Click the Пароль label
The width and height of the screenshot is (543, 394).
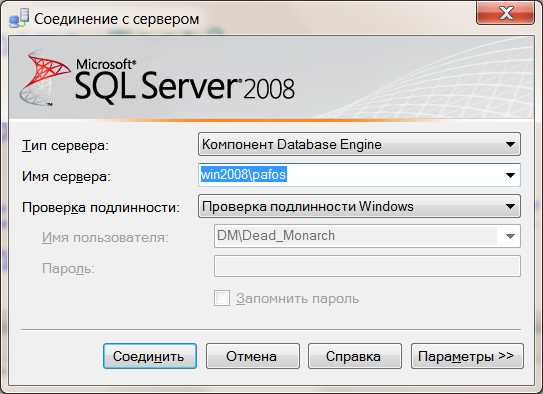[68, 268]
